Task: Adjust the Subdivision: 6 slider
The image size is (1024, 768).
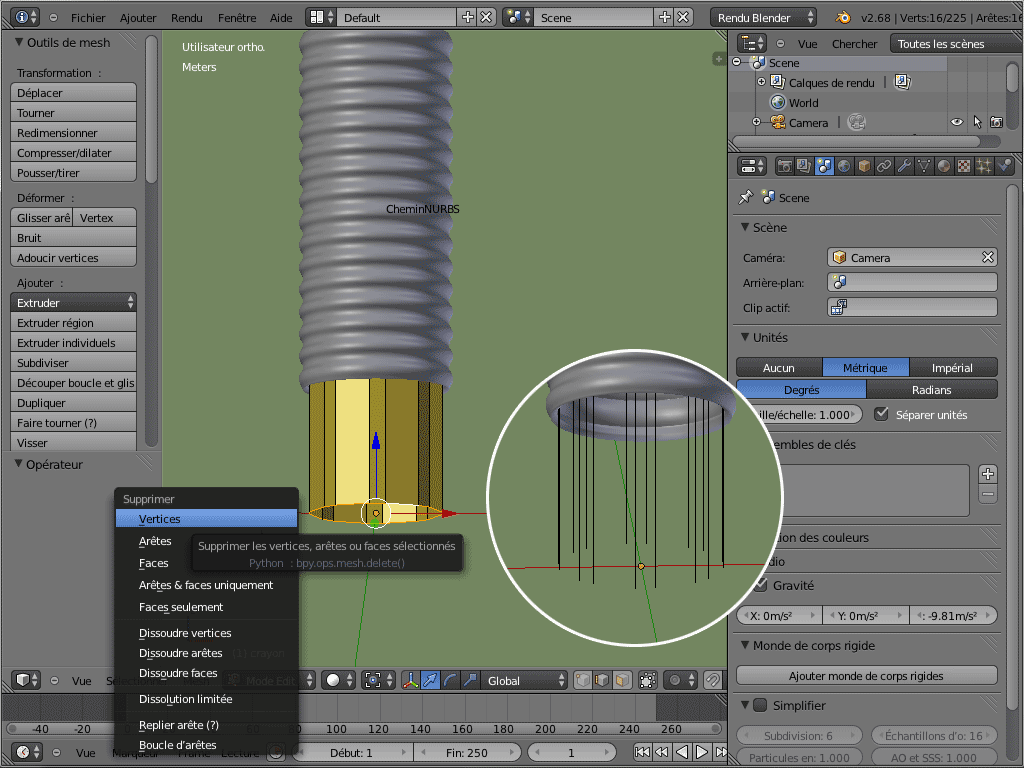Action: click(799, 735)
